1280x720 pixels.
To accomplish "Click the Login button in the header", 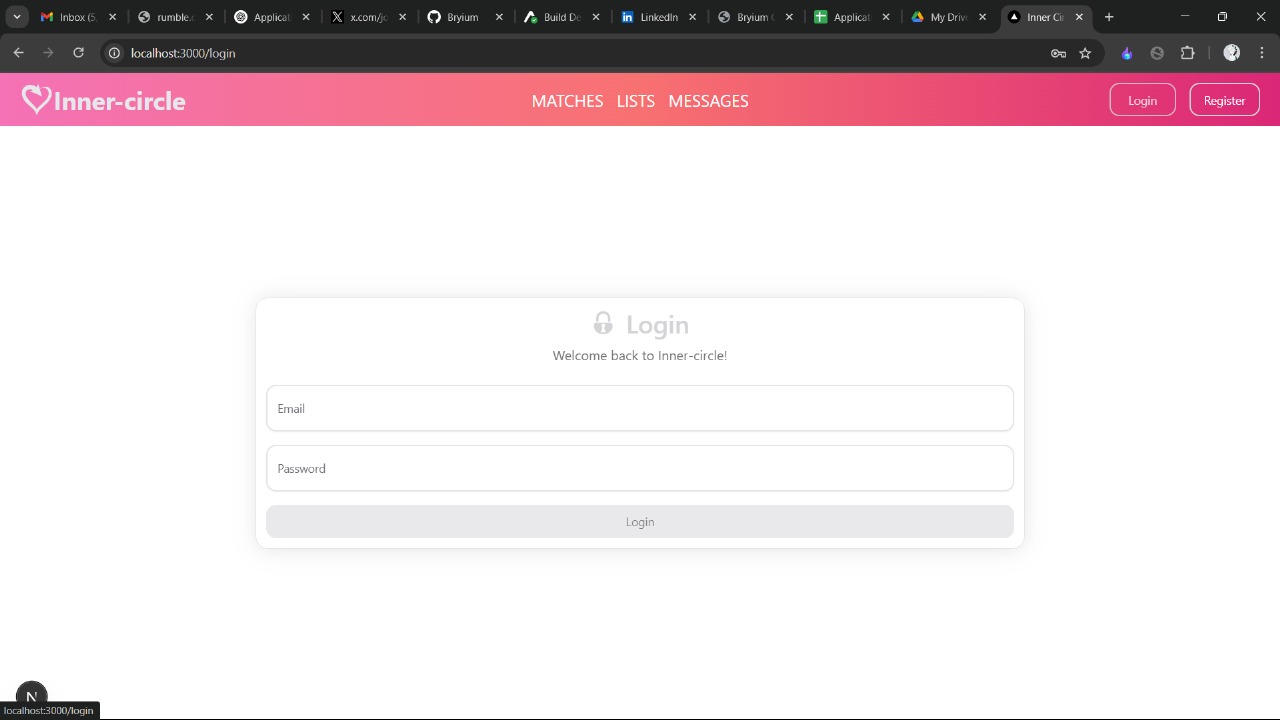I will (x=1142, y=100).
